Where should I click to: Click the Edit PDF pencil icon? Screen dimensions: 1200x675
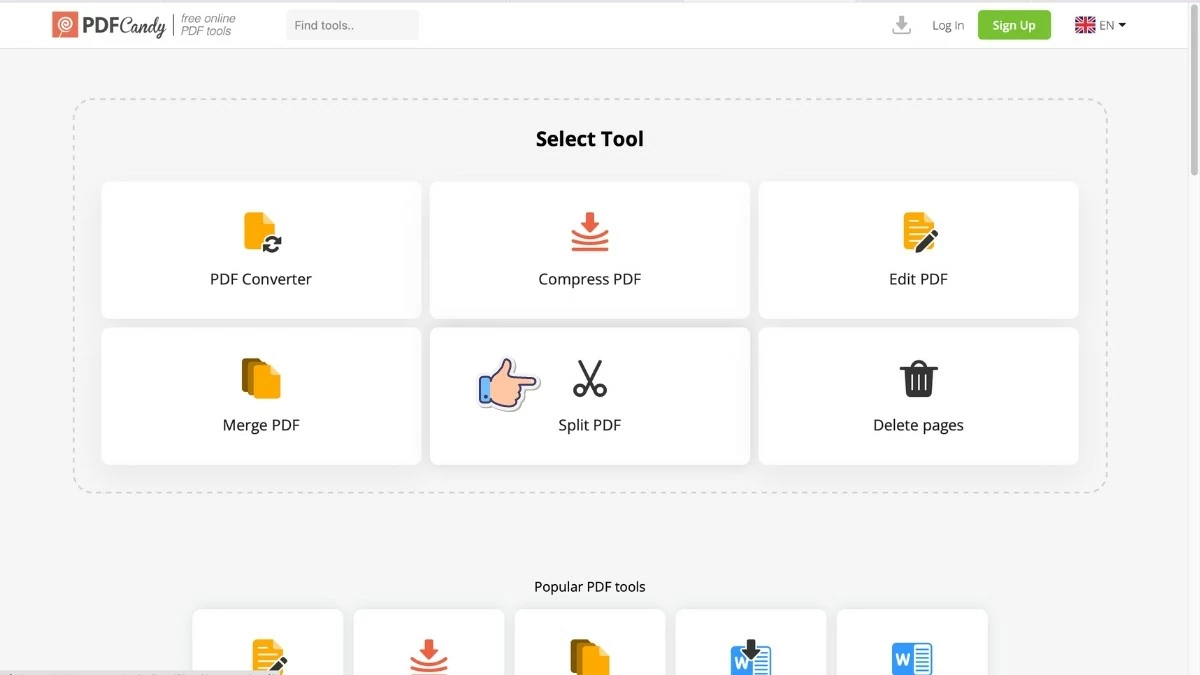(x=918, y=230)
